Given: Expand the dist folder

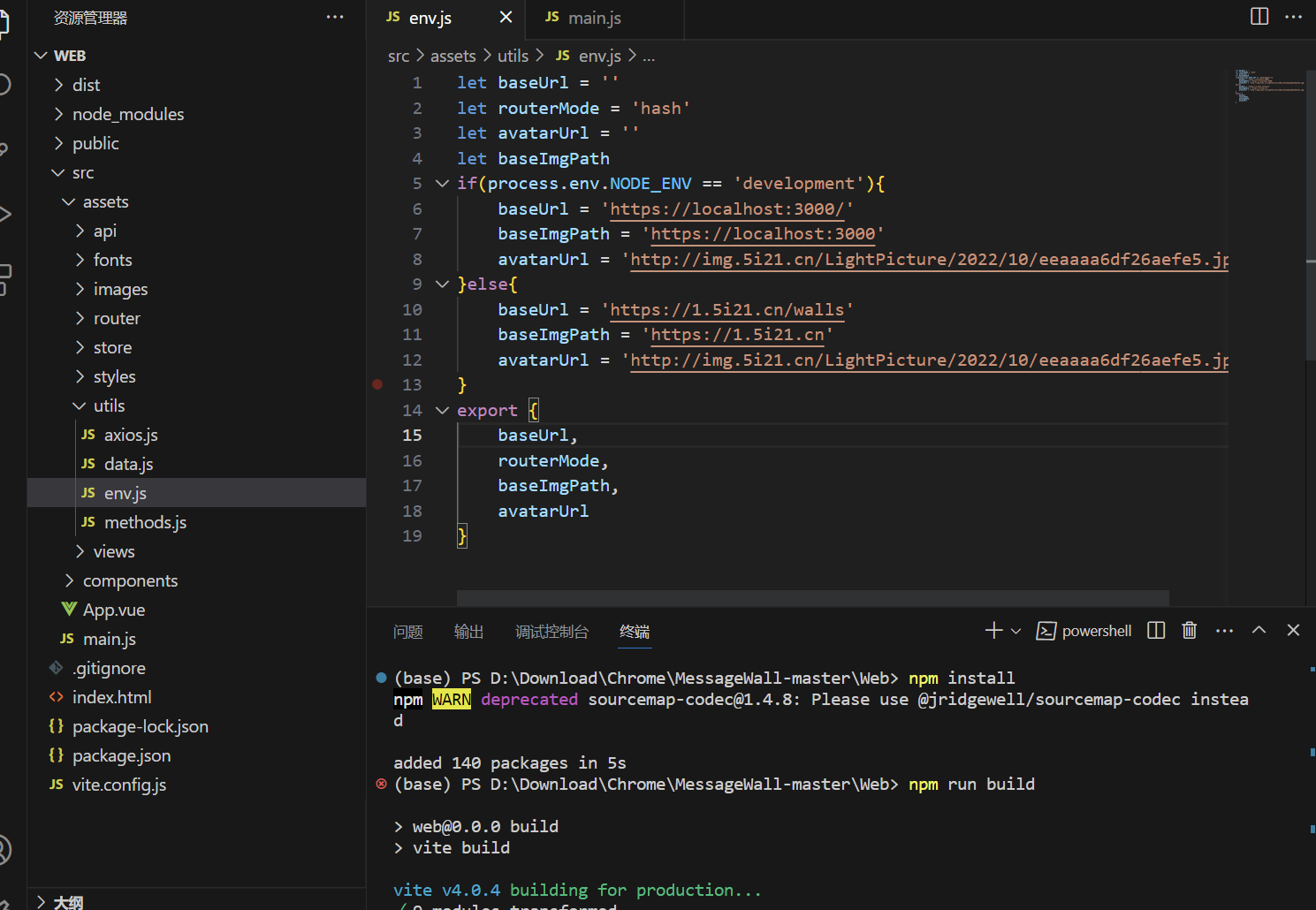Looking at the screenshot, I should click(x=58, y=85).
